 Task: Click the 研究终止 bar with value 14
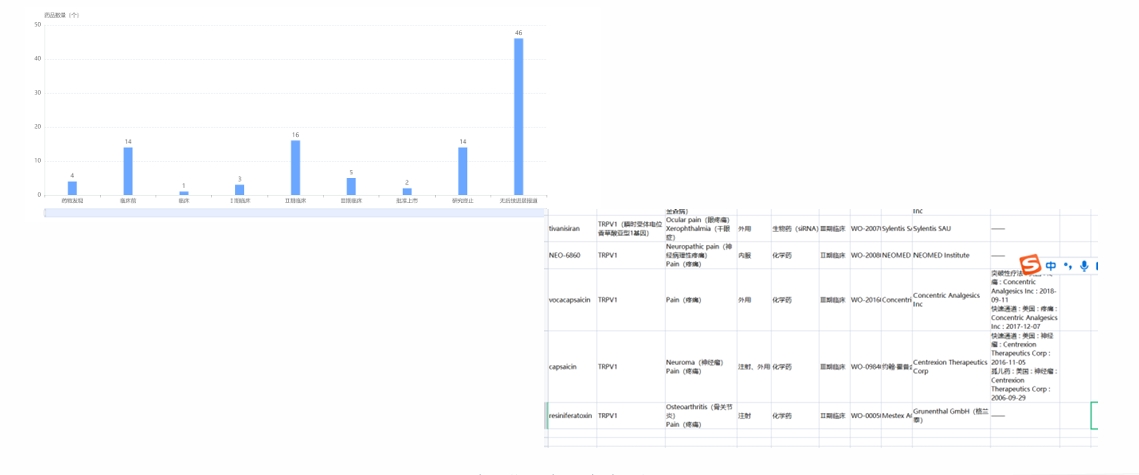tap(463, 171)
